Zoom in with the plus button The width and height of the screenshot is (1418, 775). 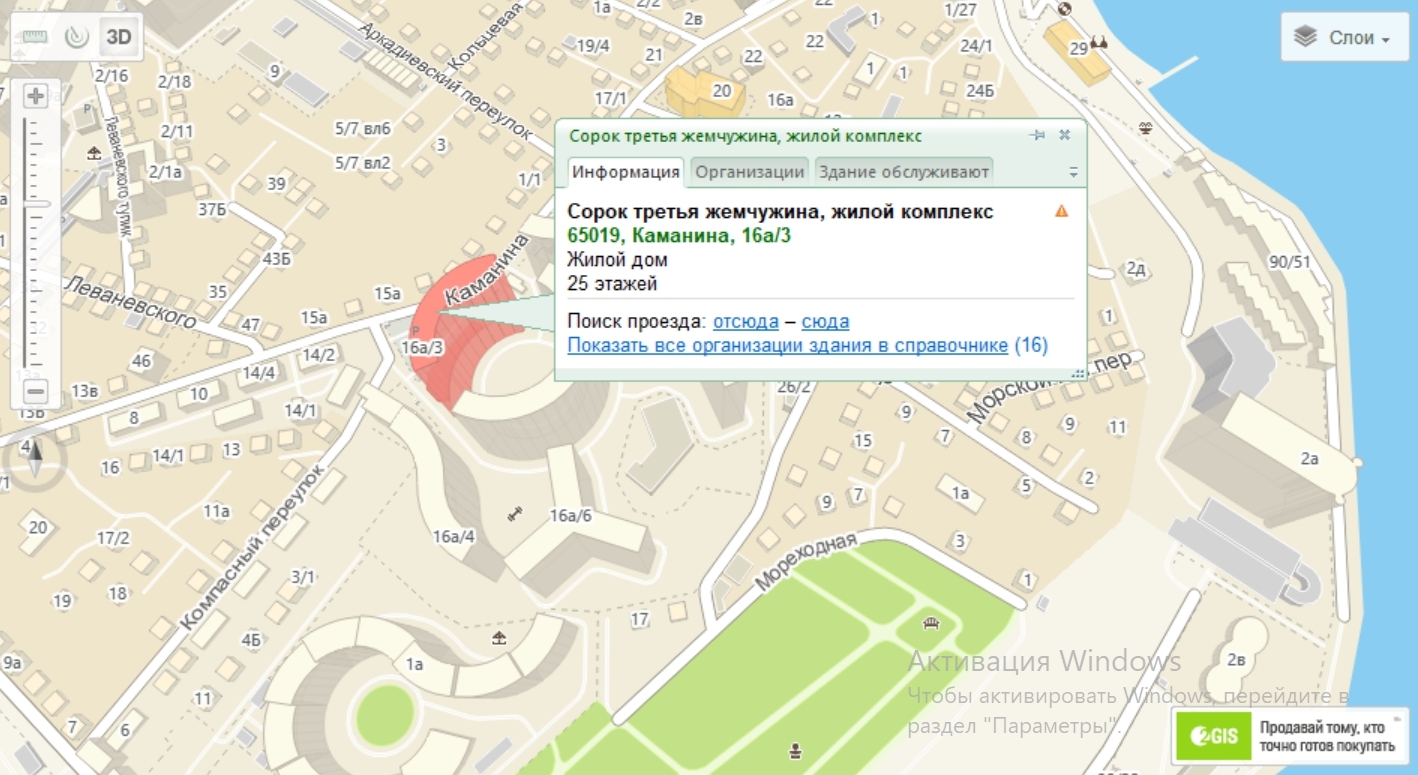(36, 97)
